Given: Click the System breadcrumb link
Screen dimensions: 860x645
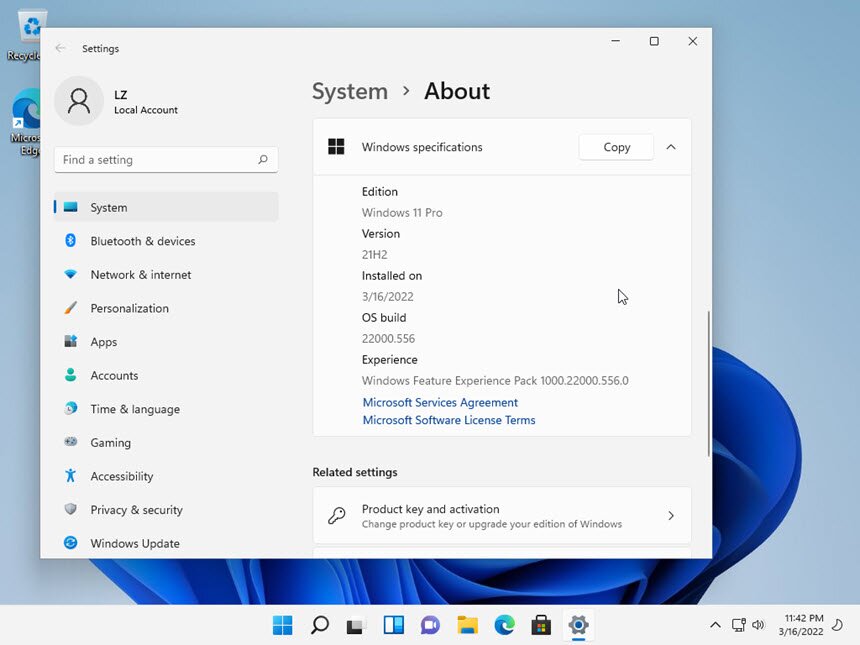Looking at the screenshot, I should tap(350, 91).
